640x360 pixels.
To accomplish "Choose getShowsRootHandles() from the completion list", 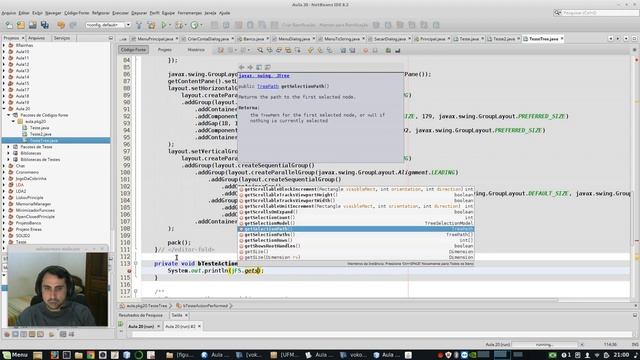I will (x=356, y=246).
